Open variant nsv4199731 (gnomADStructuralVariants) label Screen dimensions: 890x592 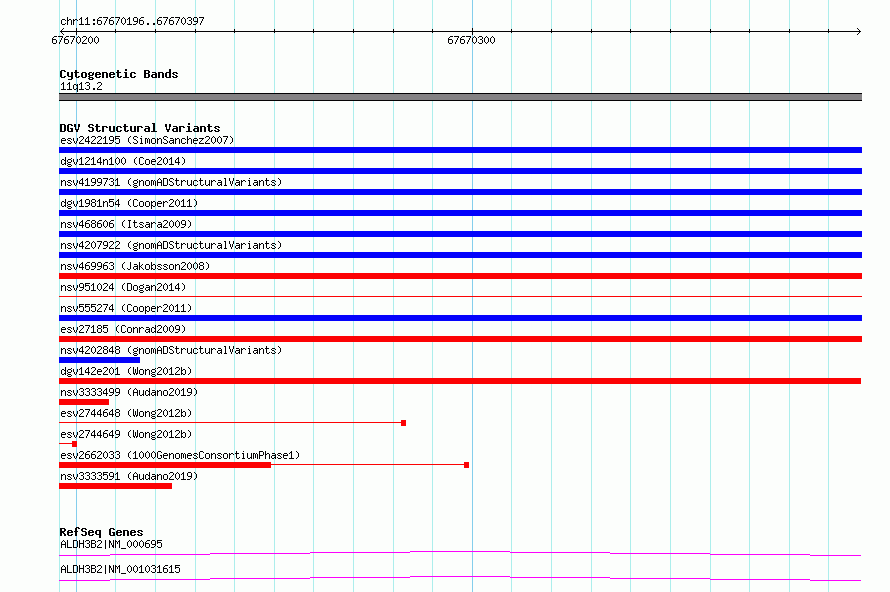click(x=171, y=182)
